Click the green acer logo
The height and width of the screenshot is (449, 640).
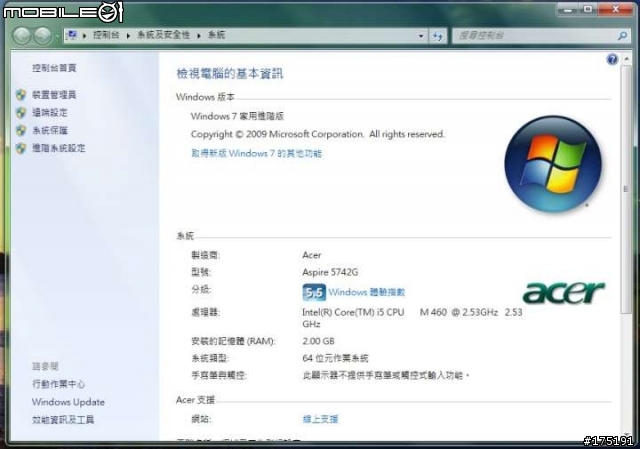tap(564, 292)
